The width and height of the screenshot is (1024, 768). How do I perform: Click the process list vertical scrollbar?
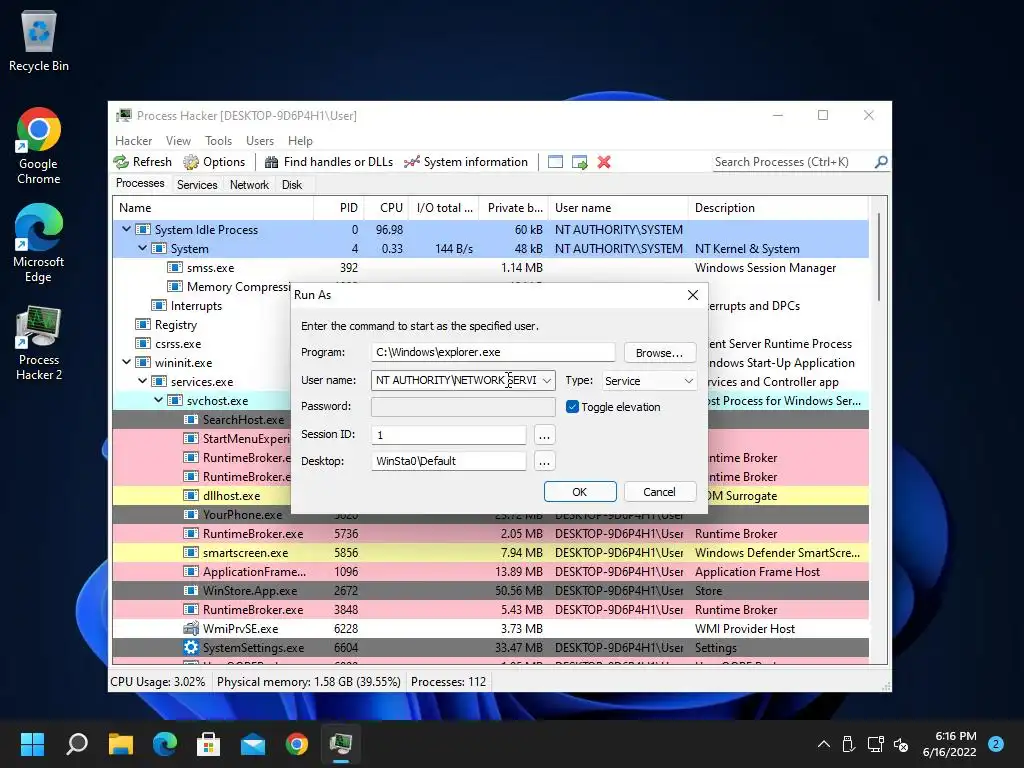coord(879,258)
